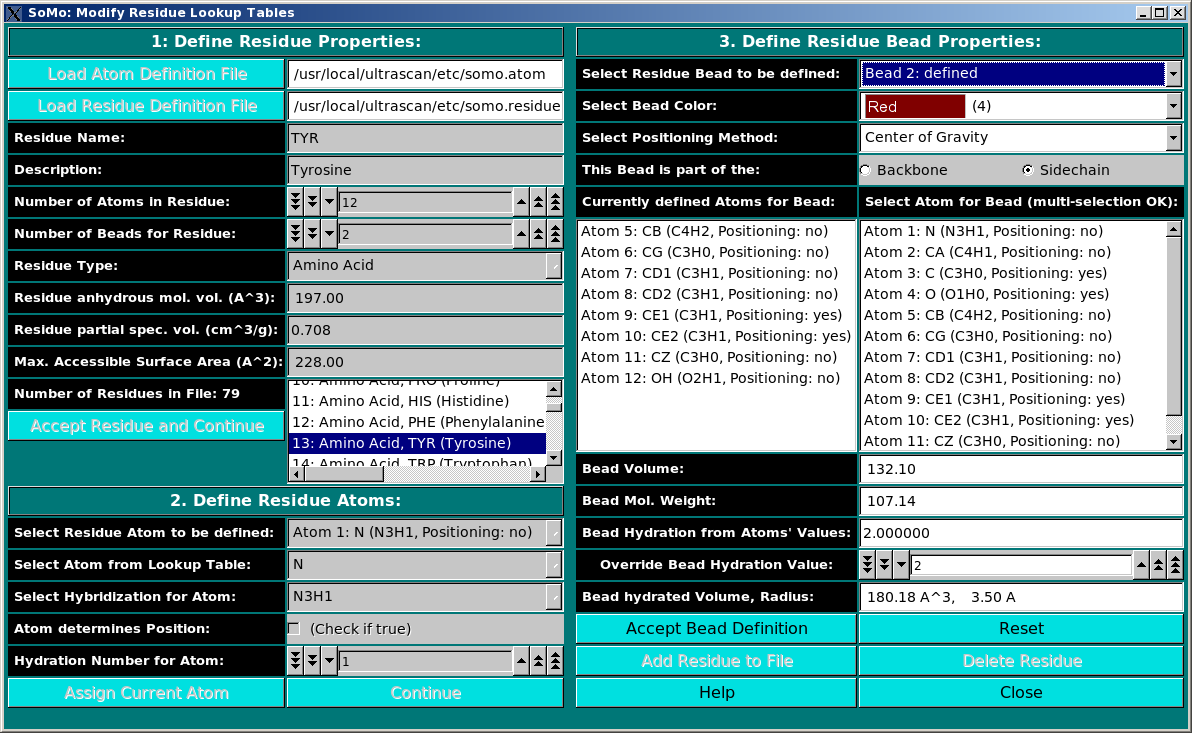Click single-up arrow for Number of Atoms in Residue
This screenshot has width=1192, height=733.
521,202
